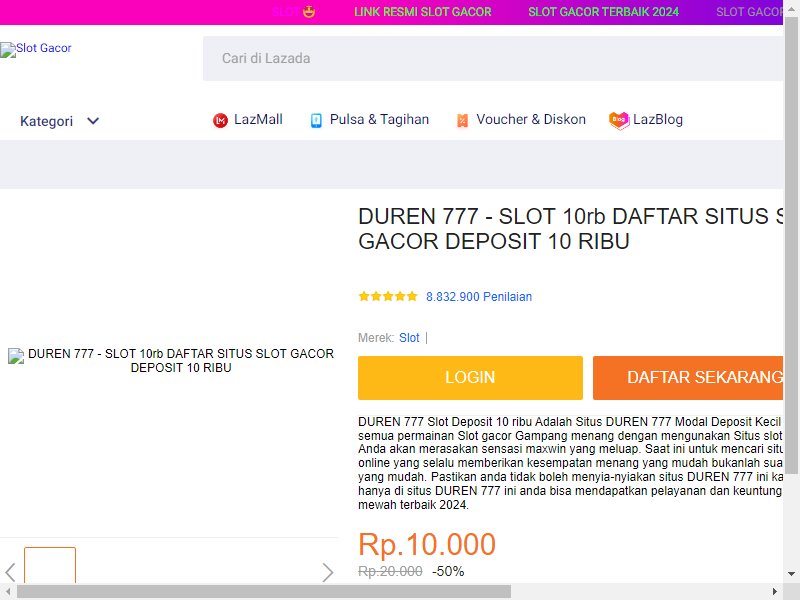800x600 pixels.
Task: Click the horizontal scrollbar thumb
Action: (x=264, y=591)
